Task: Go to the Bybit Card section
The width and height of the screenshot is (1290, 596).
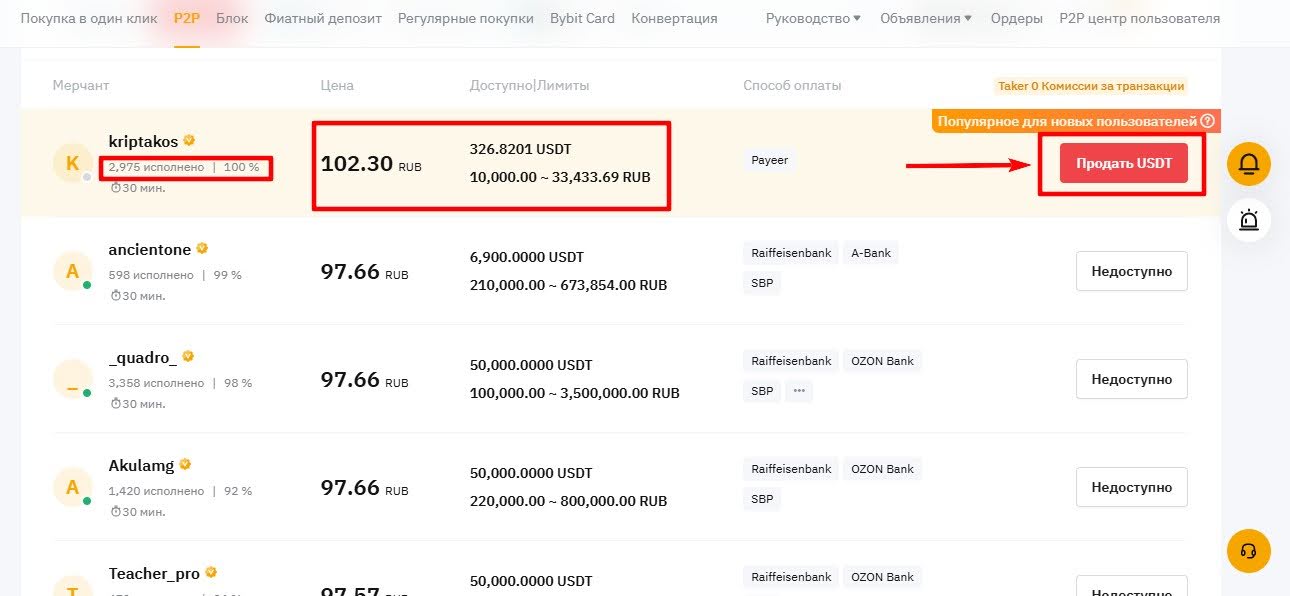Action: tap(582, 17)
